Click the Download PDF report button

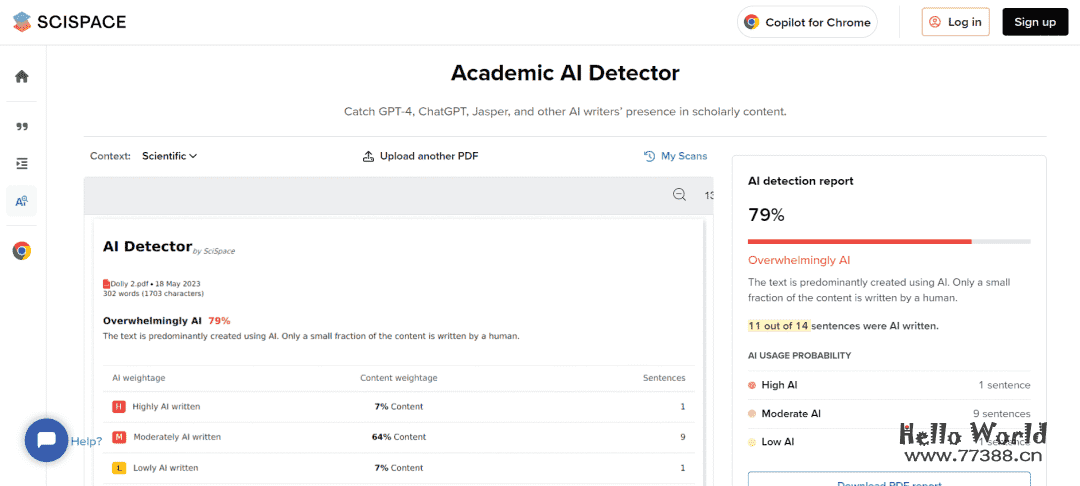point(889,479)
